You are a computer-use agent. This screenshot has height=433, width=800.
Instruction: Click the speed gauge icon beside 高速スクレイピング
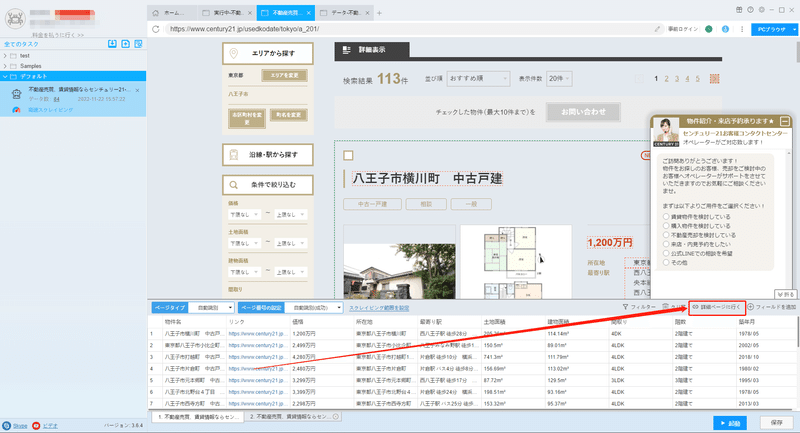click(16, 110)
